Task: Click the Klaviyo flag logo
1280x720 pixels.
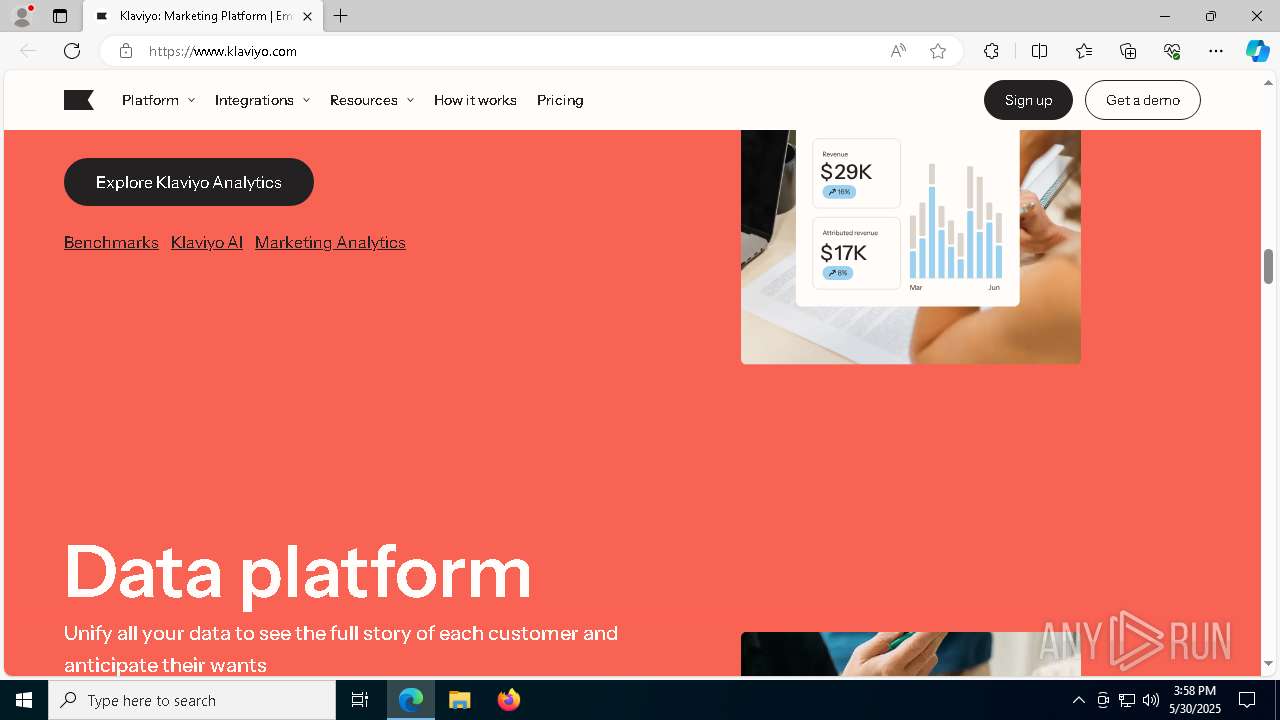Action: 79,100
